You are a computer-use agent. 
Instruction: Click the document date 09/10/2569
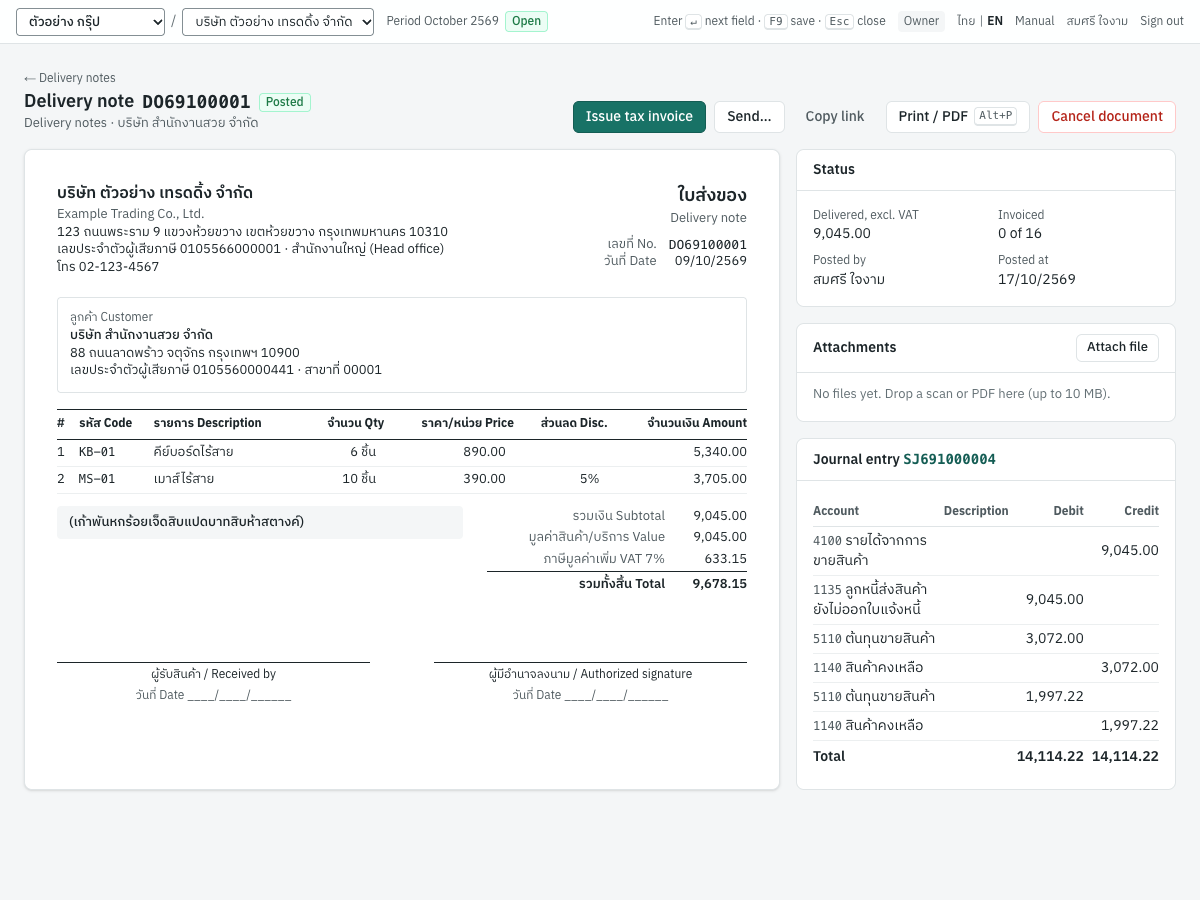(711, 261)
